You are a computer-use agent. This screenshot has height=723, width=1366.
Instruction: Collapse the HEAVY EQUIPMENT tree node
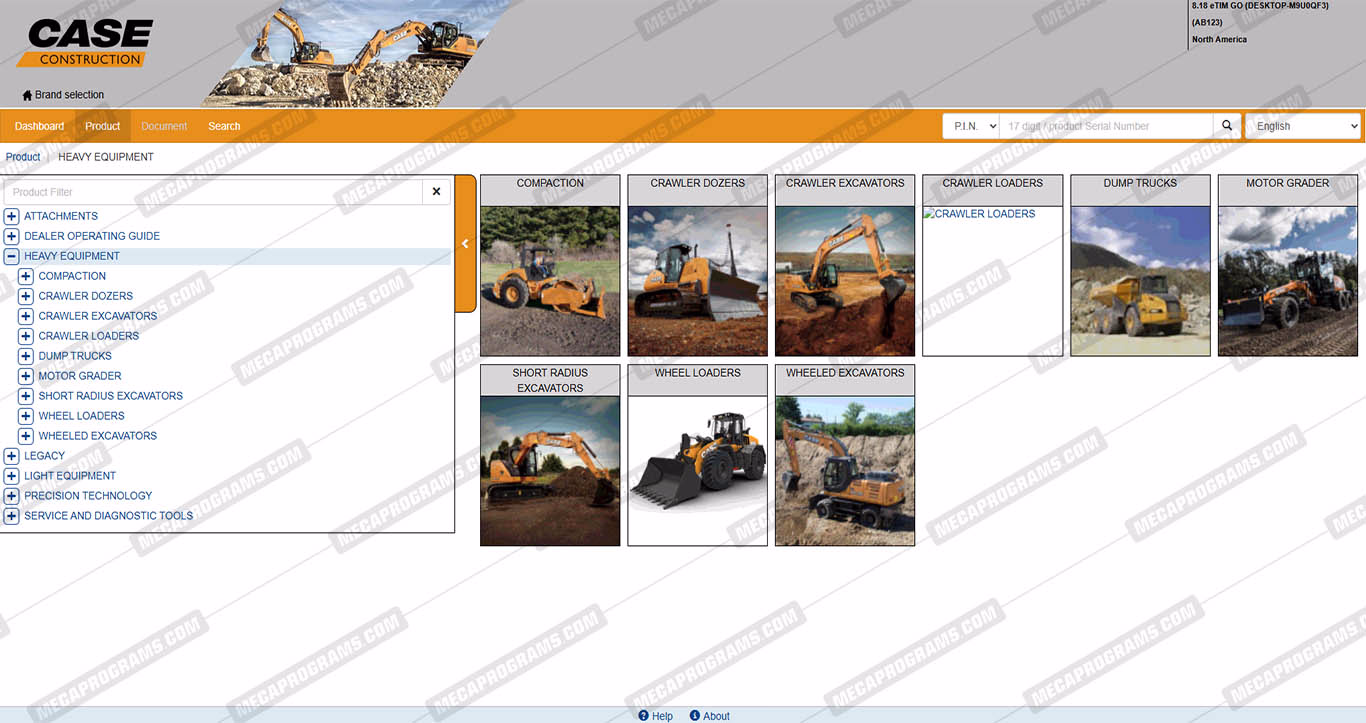point(12,256)
